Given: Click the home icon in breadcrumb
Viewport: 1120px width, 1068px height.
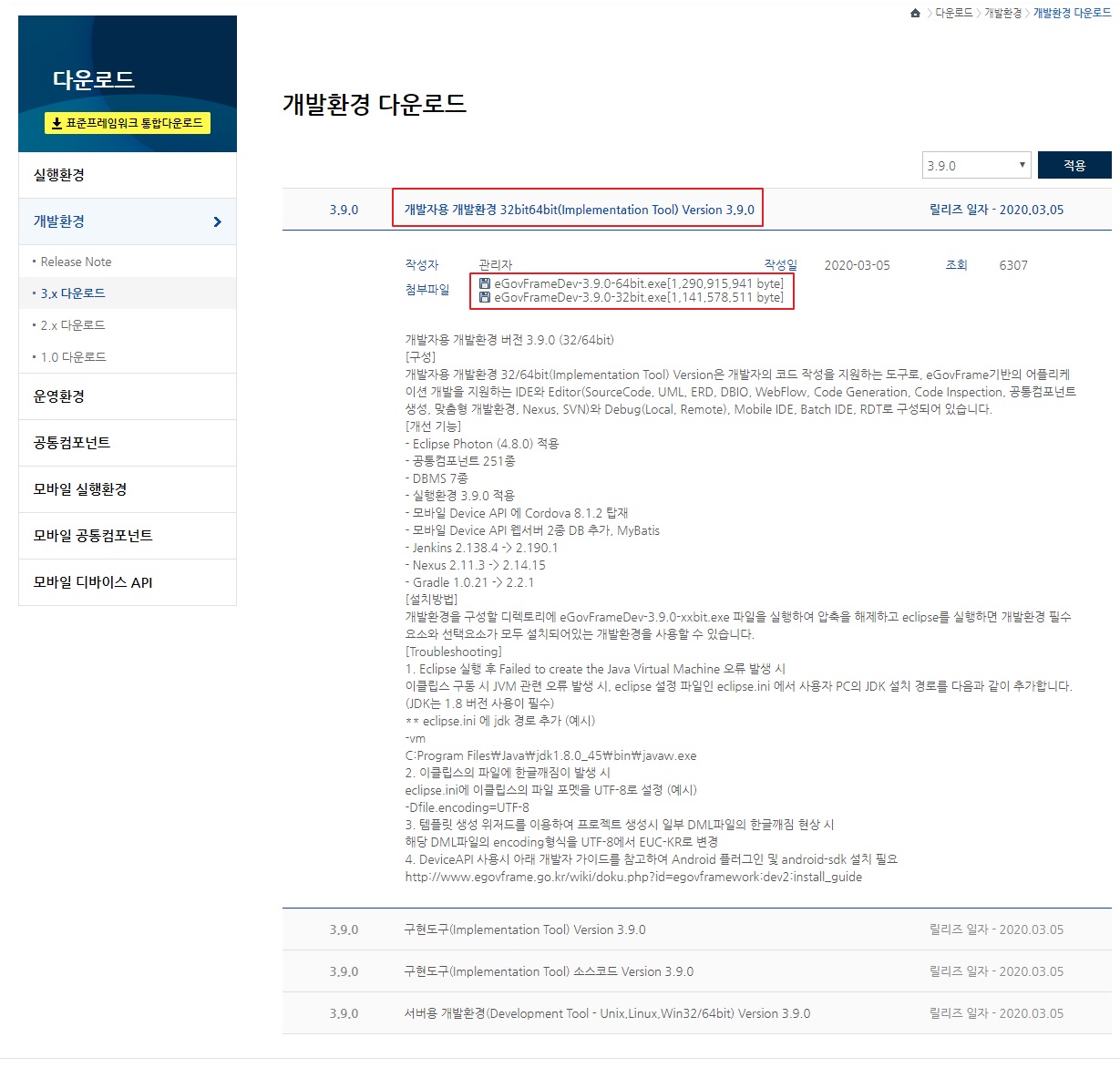Looking at the screenshot, I should pyautogui.click(x=915, y=13).
